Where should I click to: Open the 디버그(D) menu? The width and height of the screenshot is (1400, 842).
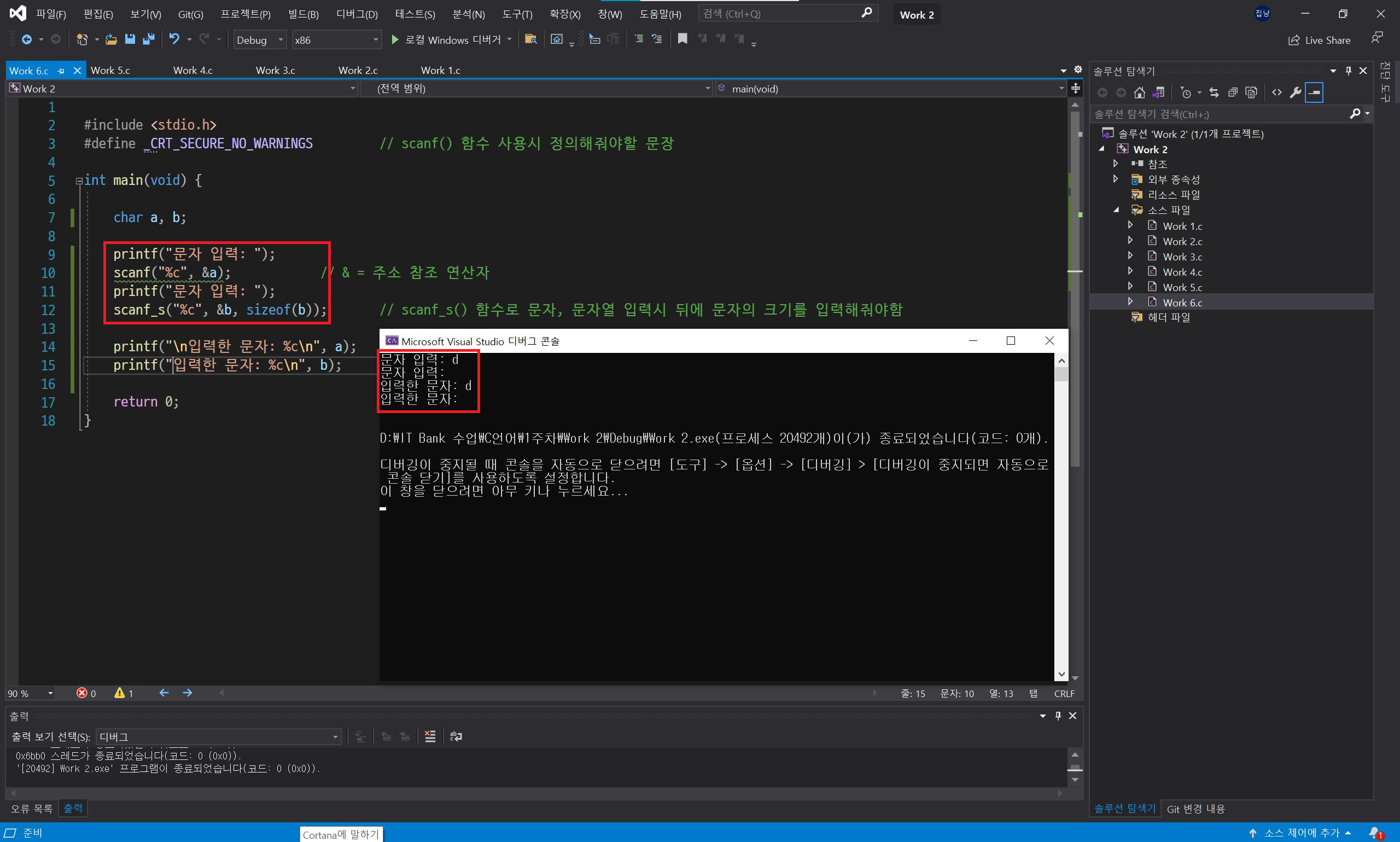point(357,14)
